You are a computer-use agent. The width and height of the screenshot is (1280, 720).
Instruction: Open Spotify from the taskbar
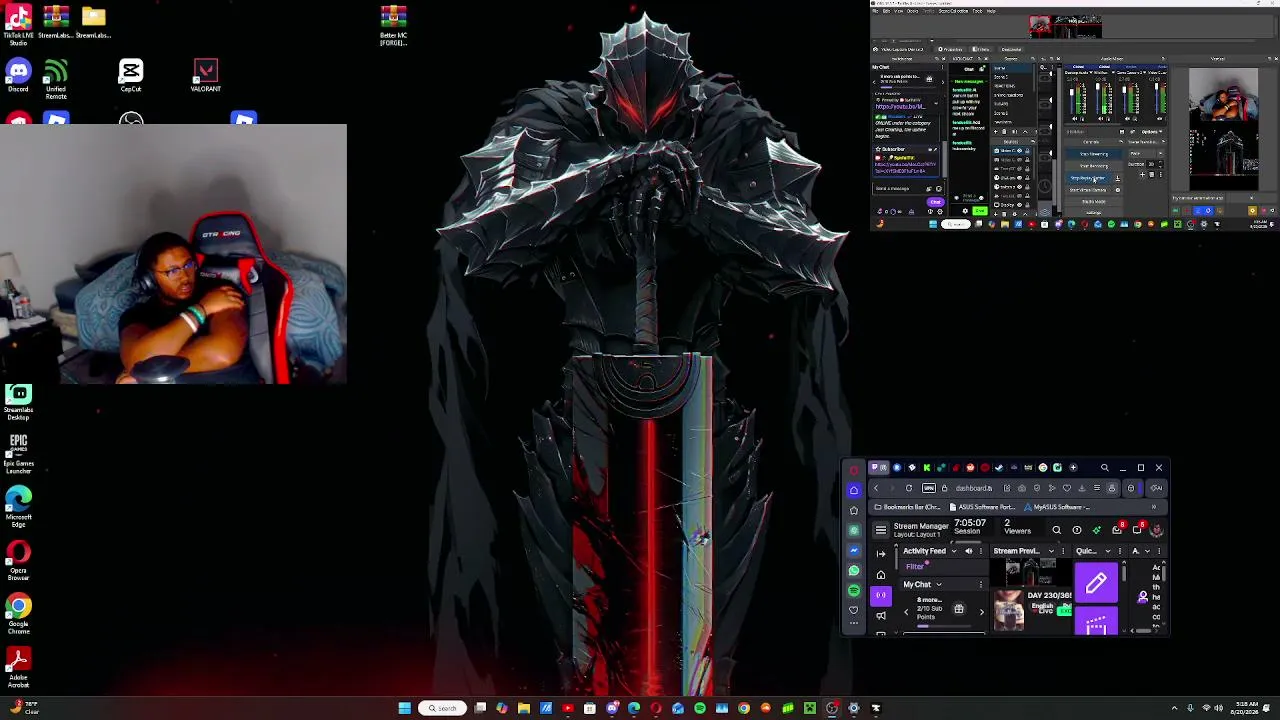tap(700, 708)
